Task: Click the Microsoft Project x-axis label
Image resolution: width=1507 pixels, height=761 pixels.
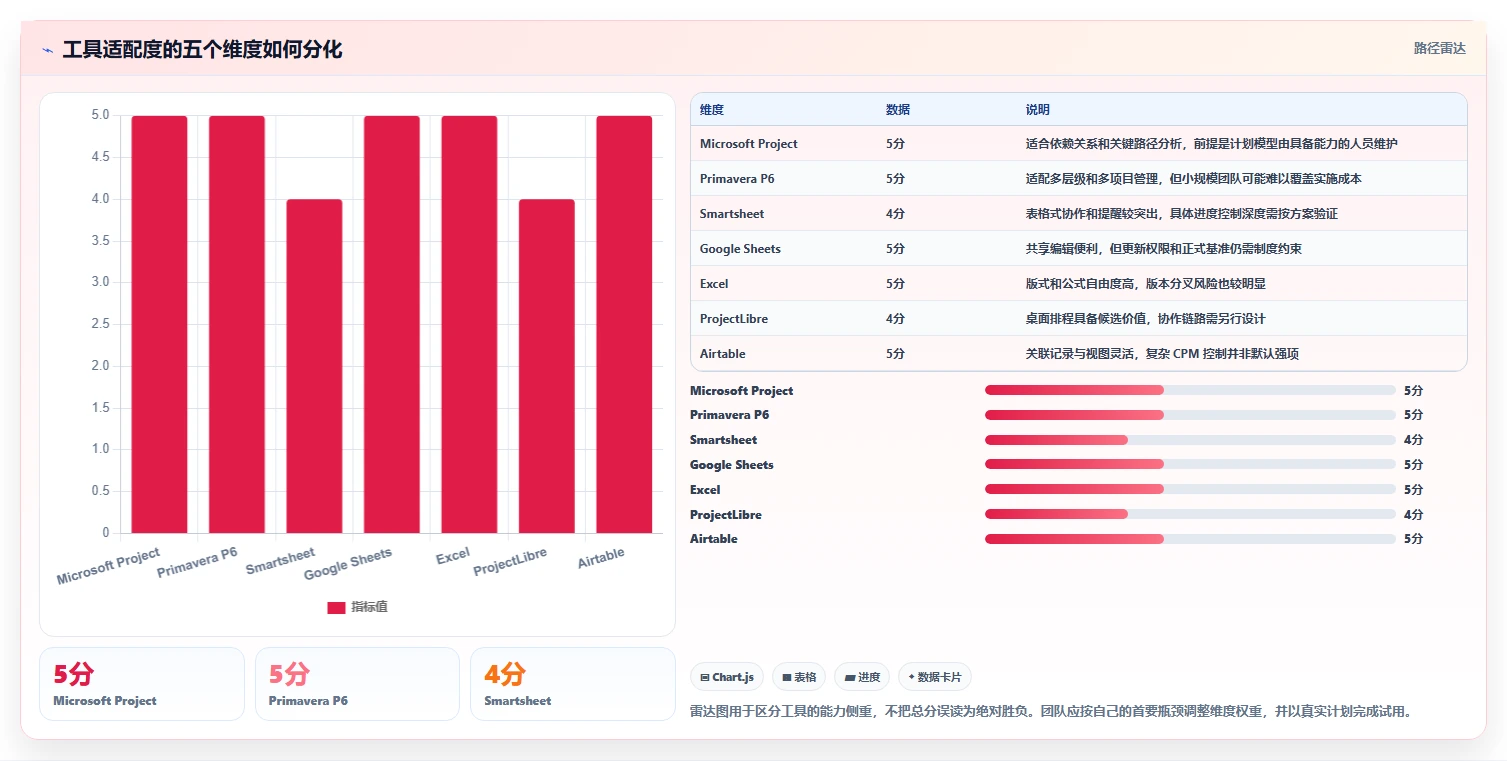Action: pyautogui.click(x=109, y=566)
